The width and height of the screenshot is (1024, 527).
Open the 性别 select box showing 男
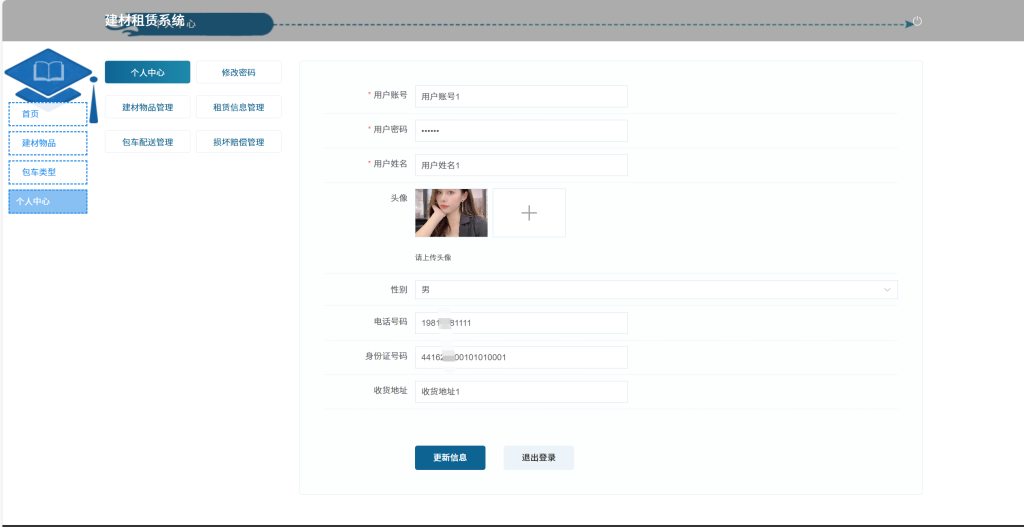point(656,289)
